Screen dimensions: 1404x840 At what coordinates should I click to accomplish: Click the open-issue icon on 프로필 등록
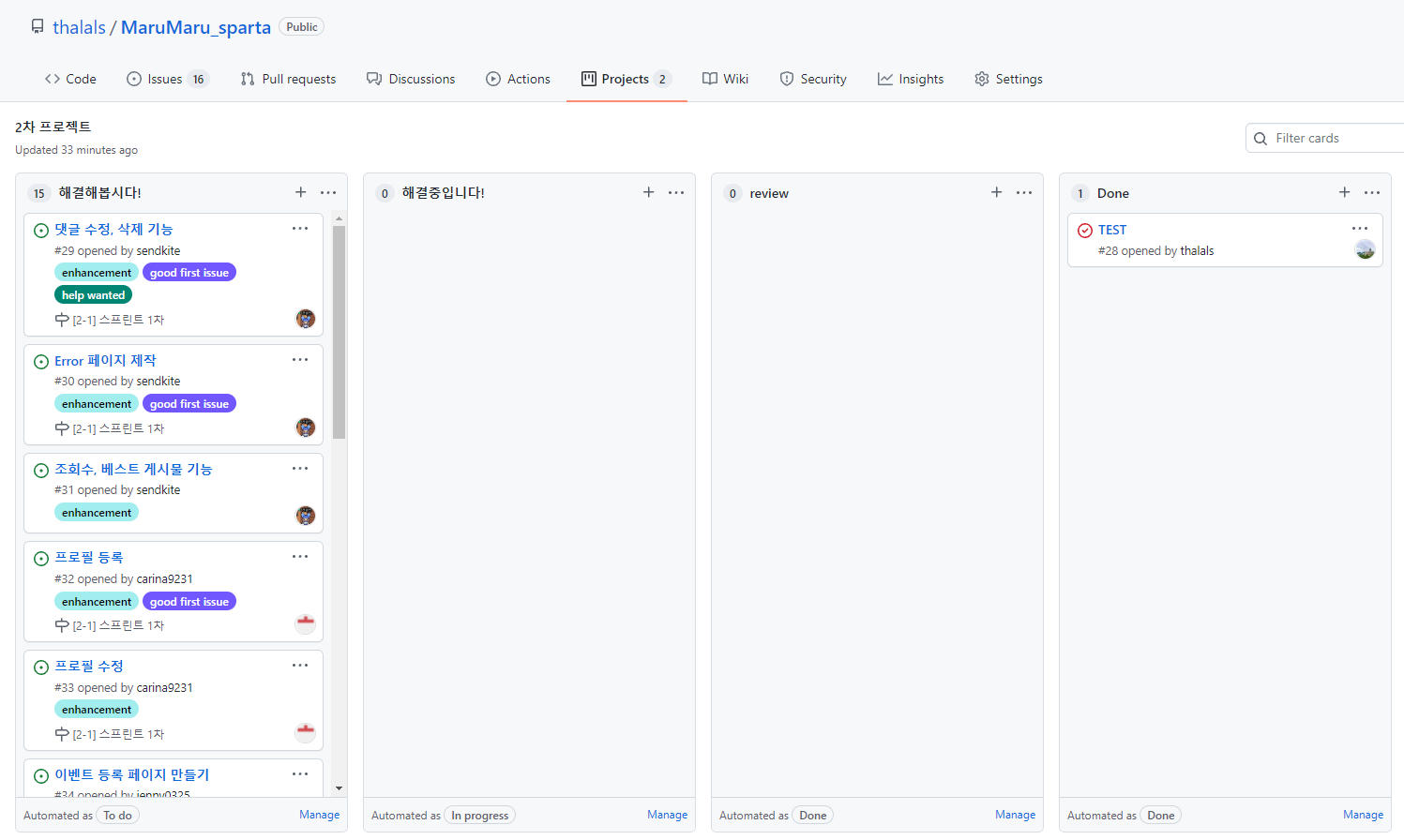tap(41, 559)
